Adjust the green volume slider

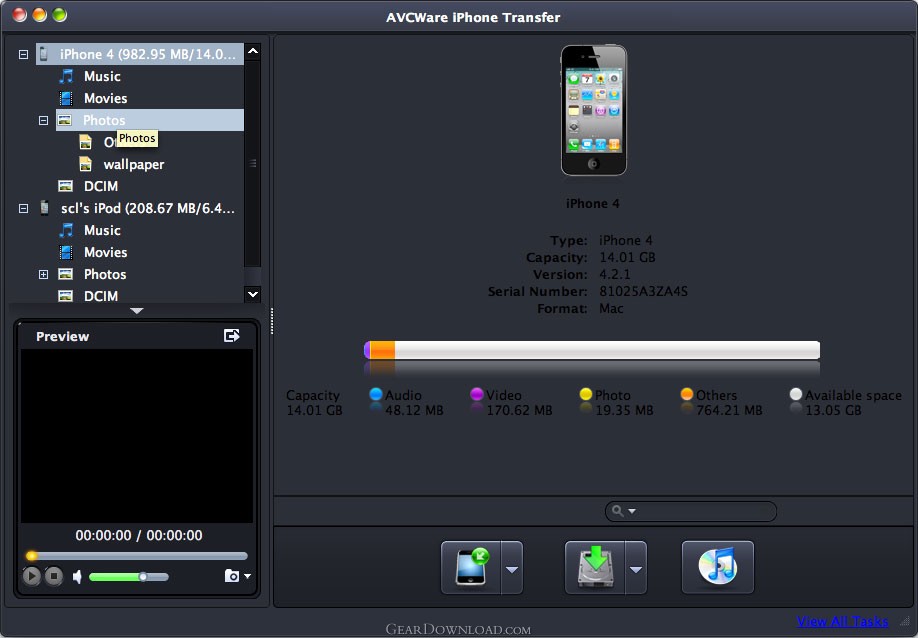coord(129,577)
